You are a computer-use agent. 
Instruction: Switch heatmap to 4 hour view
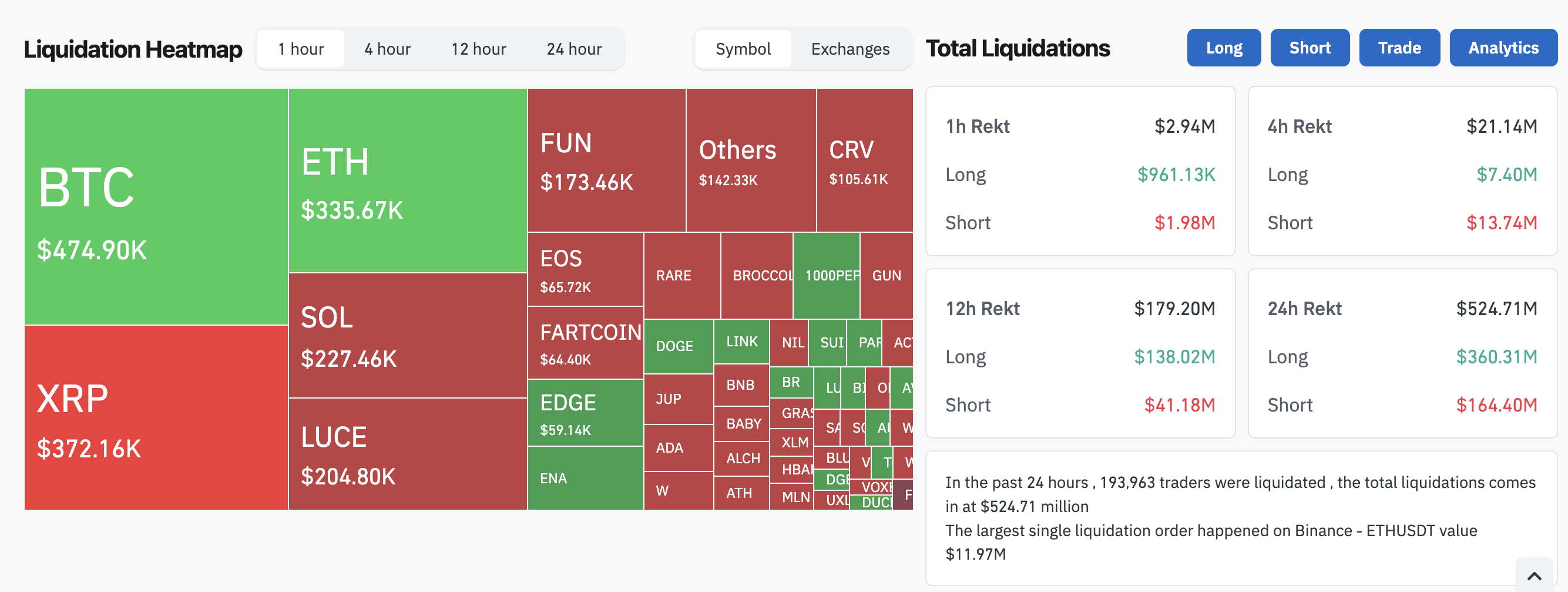[x=387, y=49]
